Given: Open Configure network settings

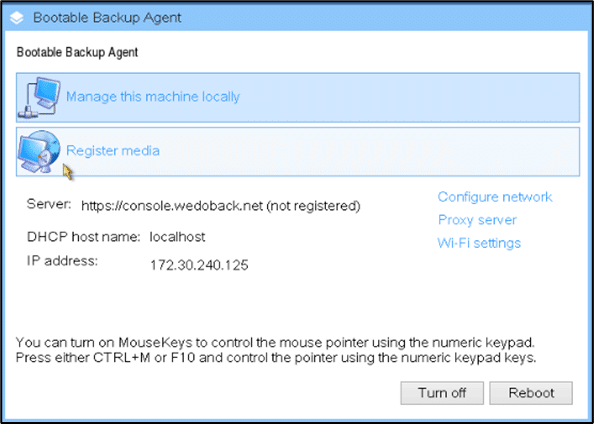Looking at the screenshot, I should (495, 197).
